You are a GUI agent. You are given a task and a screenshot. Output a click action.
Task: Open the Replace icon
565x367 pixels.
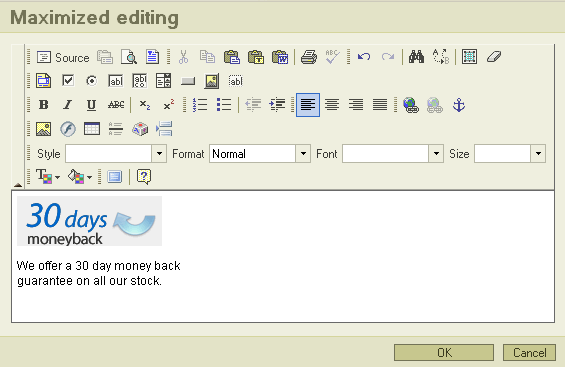[441, 57]
